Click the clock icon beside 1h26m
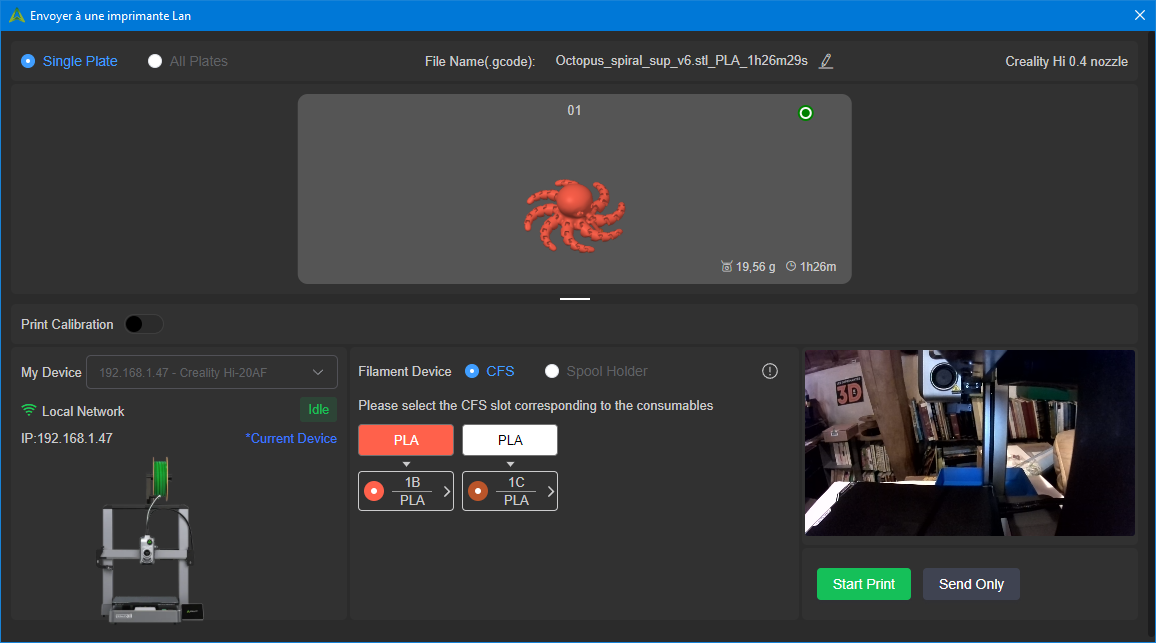This screenshot has height=643, width=1156. click(791, 266)
